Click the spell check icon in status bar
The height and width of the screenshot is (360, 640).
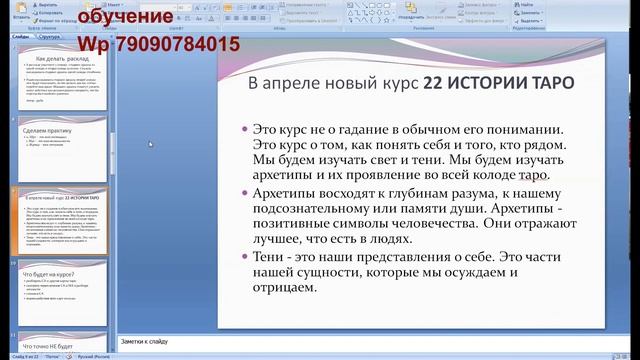(69, 357)
